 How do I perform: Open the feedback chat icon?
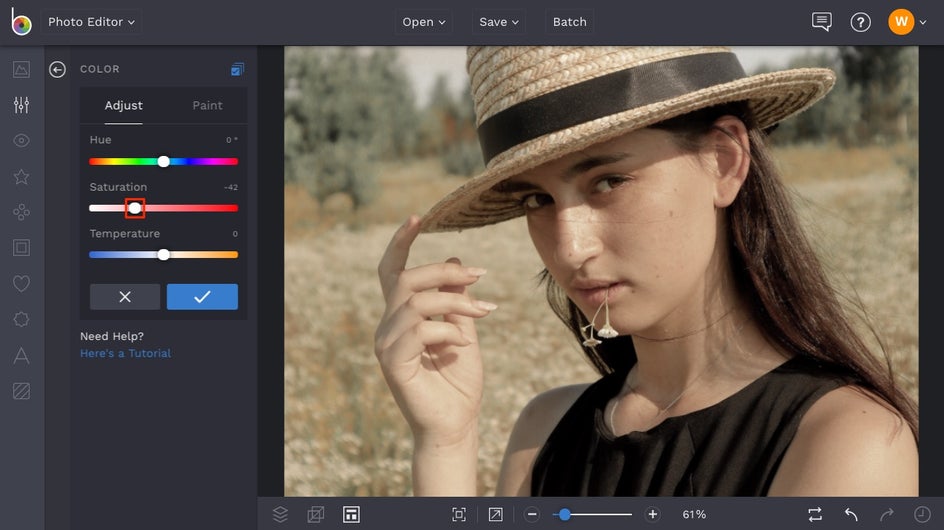pyautogui.click(x=822, y=22)
